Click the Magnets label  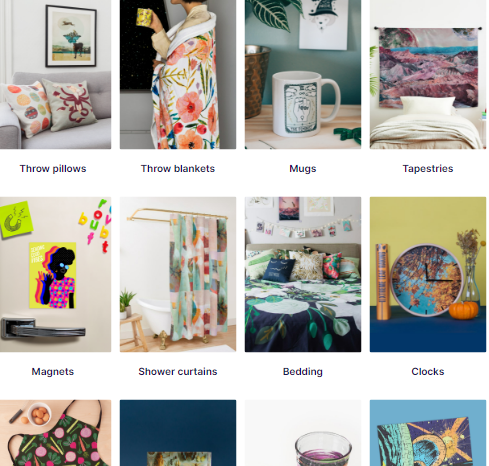pyautogui.click(x=53, y=372)
